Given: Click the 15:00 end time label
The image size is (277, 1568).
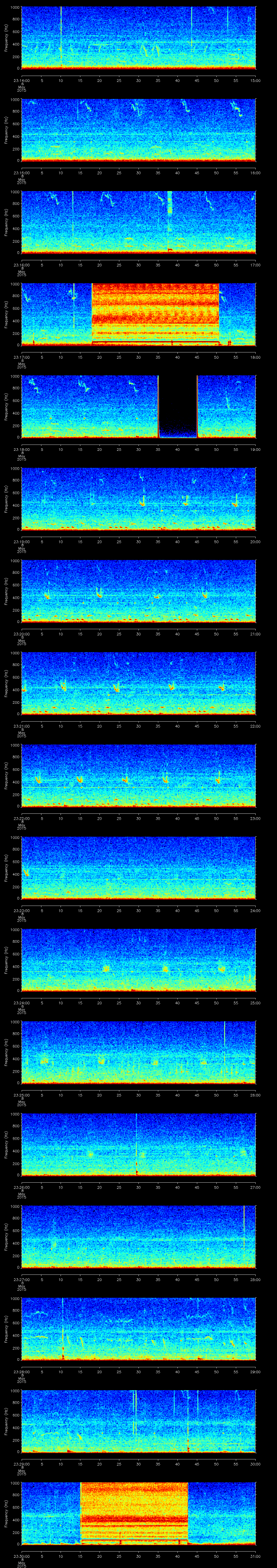Looking at the screenshot, I should [256, 80].
